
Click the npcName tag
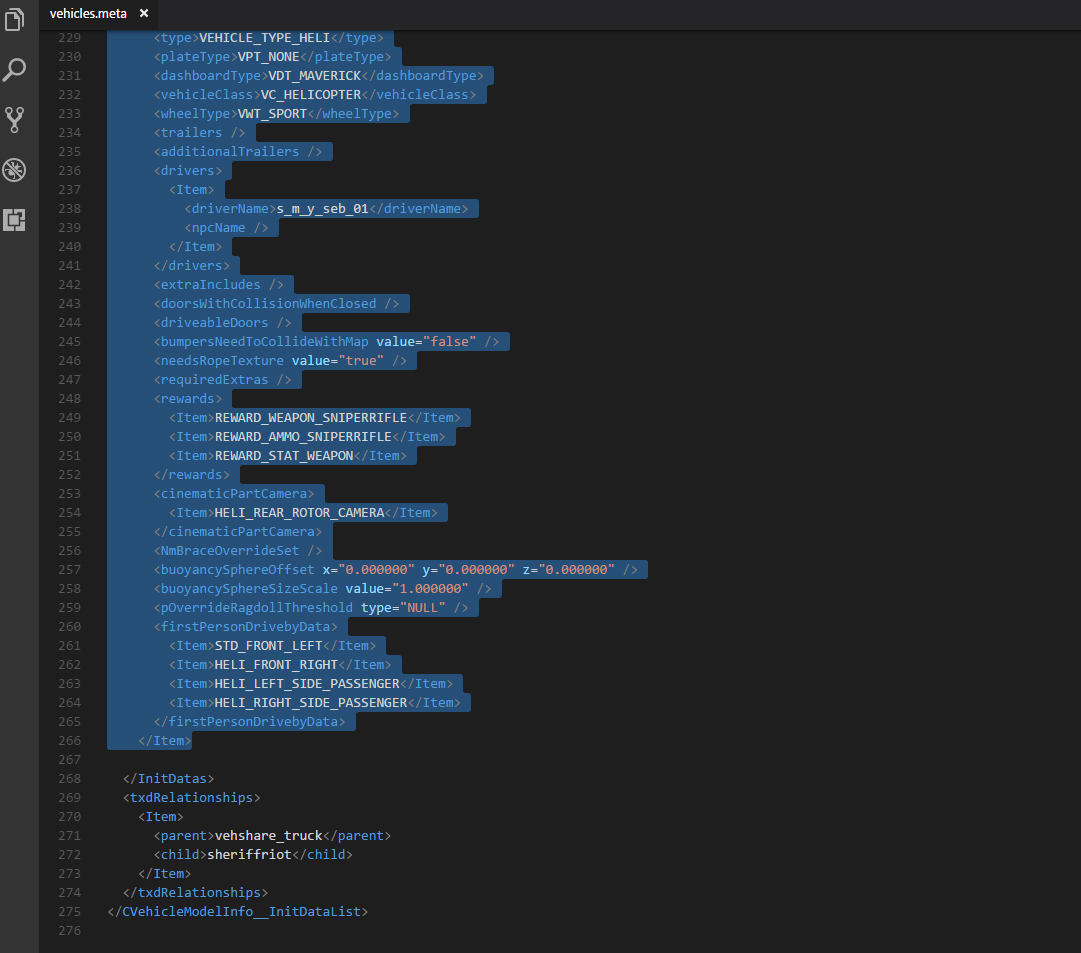[x=226, y=228]
